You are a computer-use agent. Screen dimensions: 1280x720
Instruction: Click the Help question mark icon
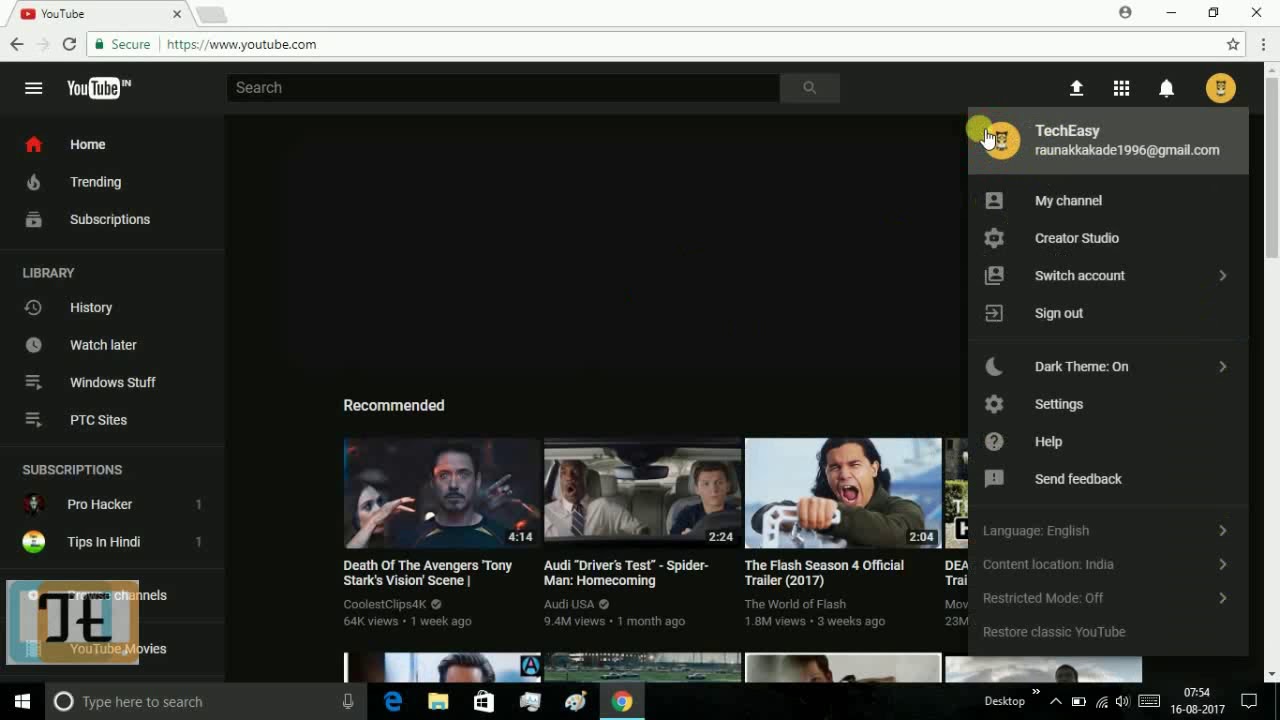click(x=993, y=442)
